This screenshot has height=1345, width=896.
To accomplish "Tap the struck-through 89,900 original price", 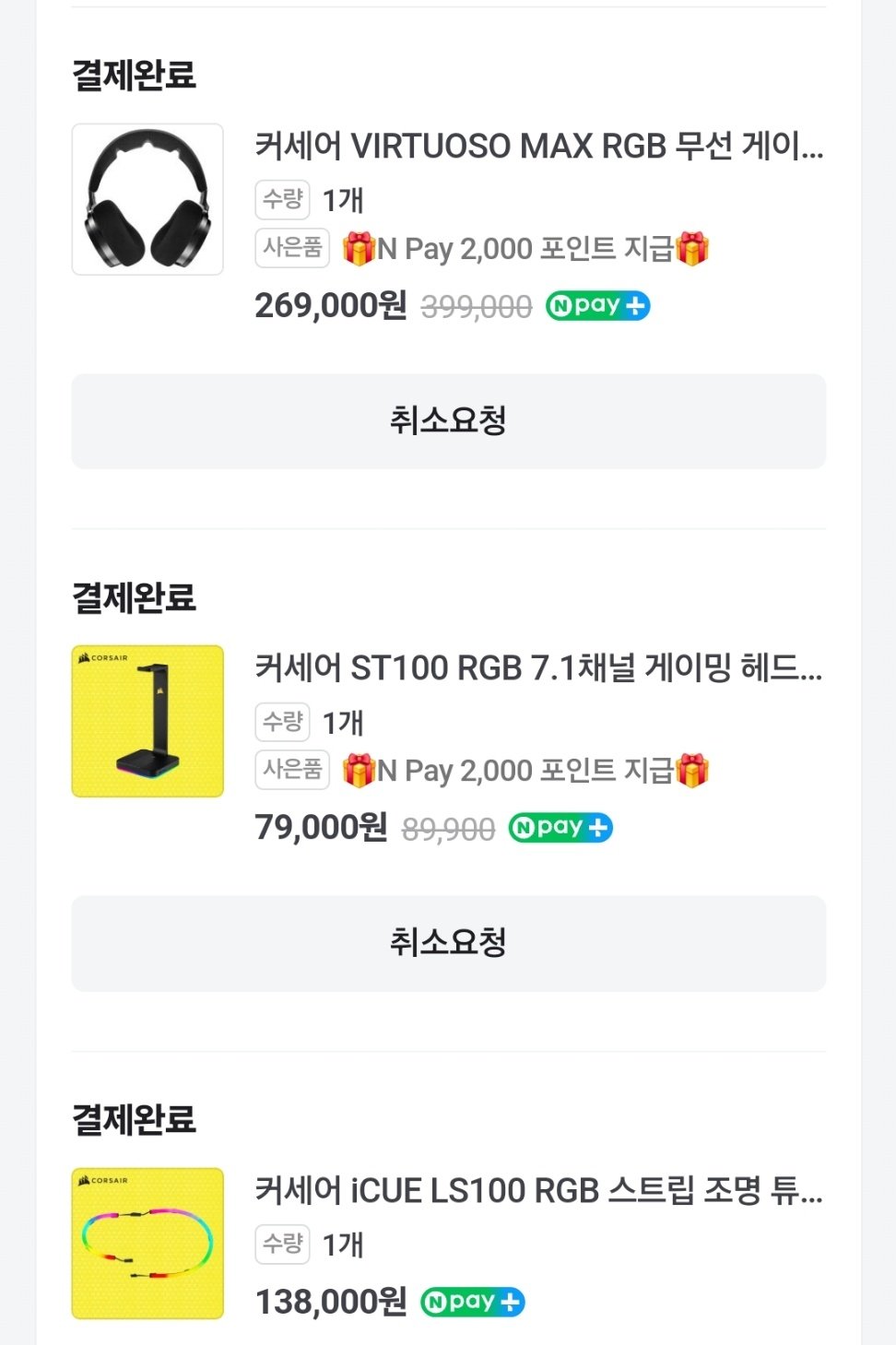I will (x=448, y=830).
